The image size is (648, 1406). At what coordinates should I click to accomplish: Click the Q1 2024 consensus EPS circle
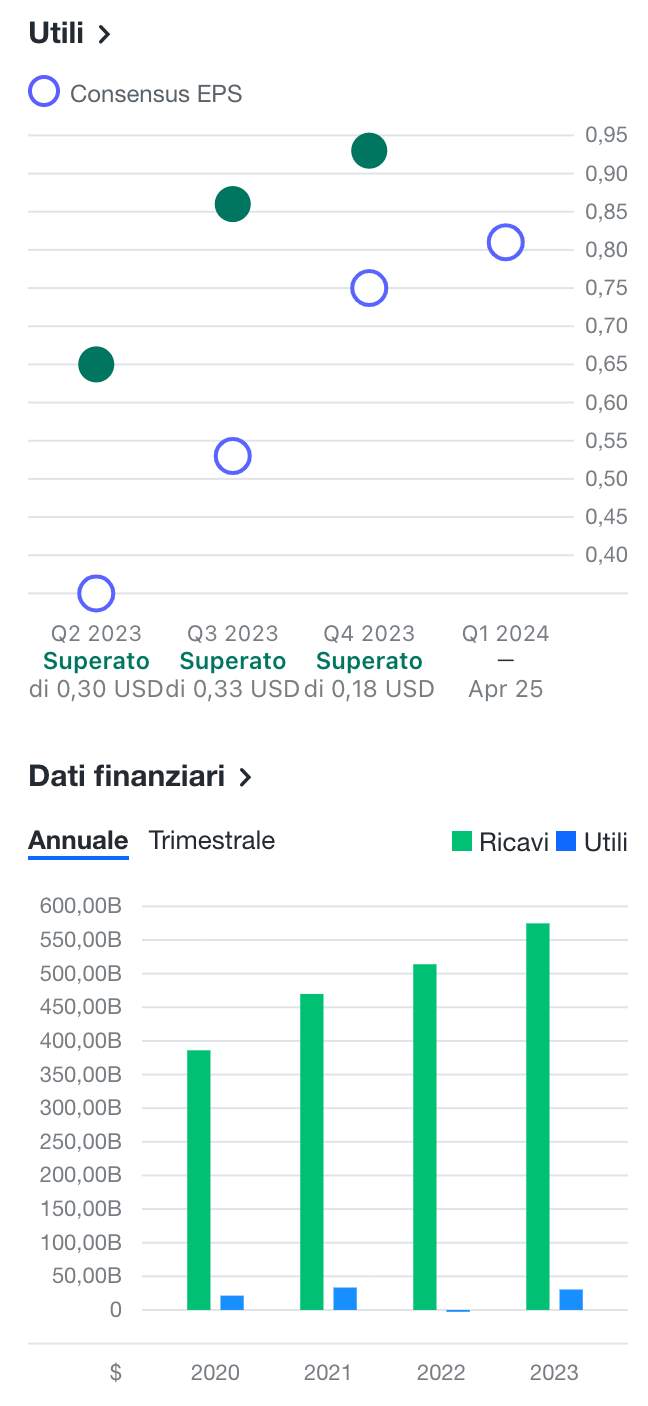[506, 242]
